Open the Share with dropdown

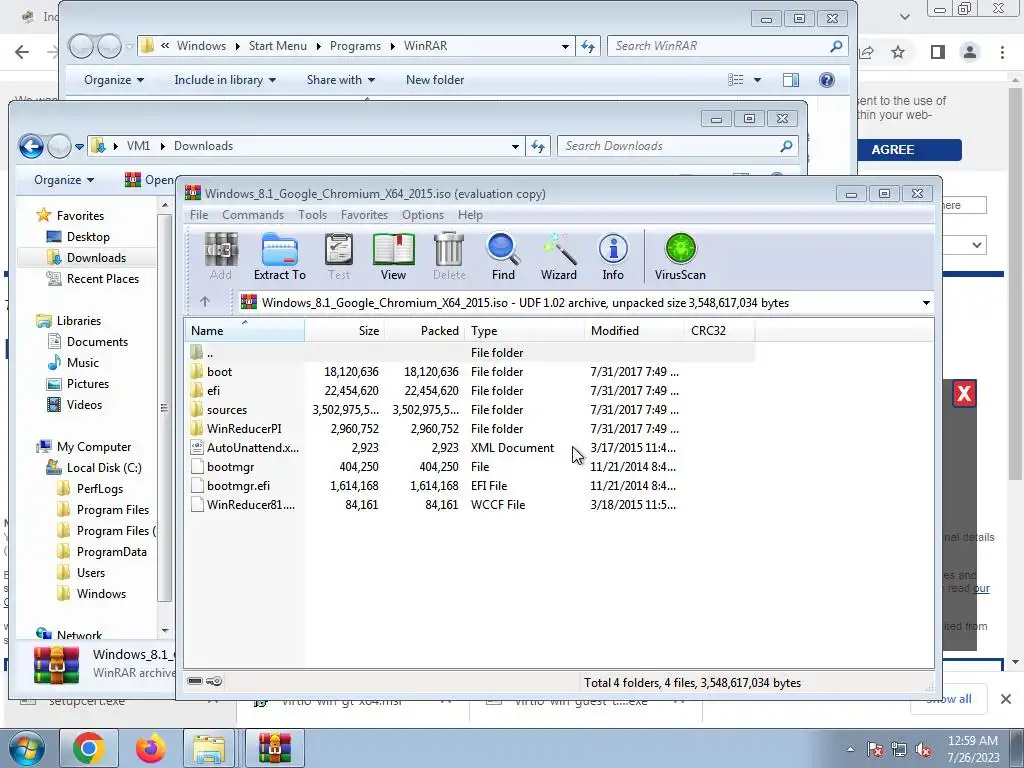tap(341, 80)
